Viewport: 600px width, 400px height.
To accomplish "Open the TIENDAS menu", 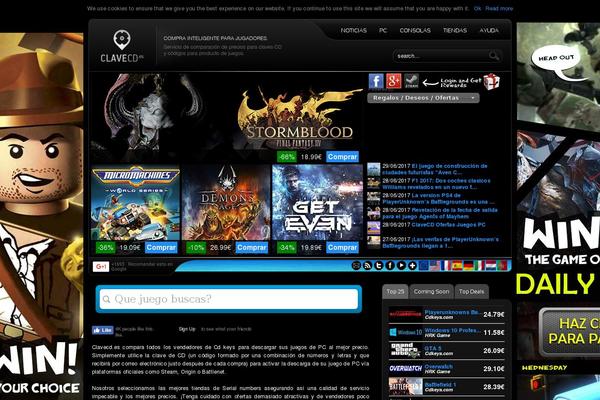I will pyautogui.click(x=455, y=30).
